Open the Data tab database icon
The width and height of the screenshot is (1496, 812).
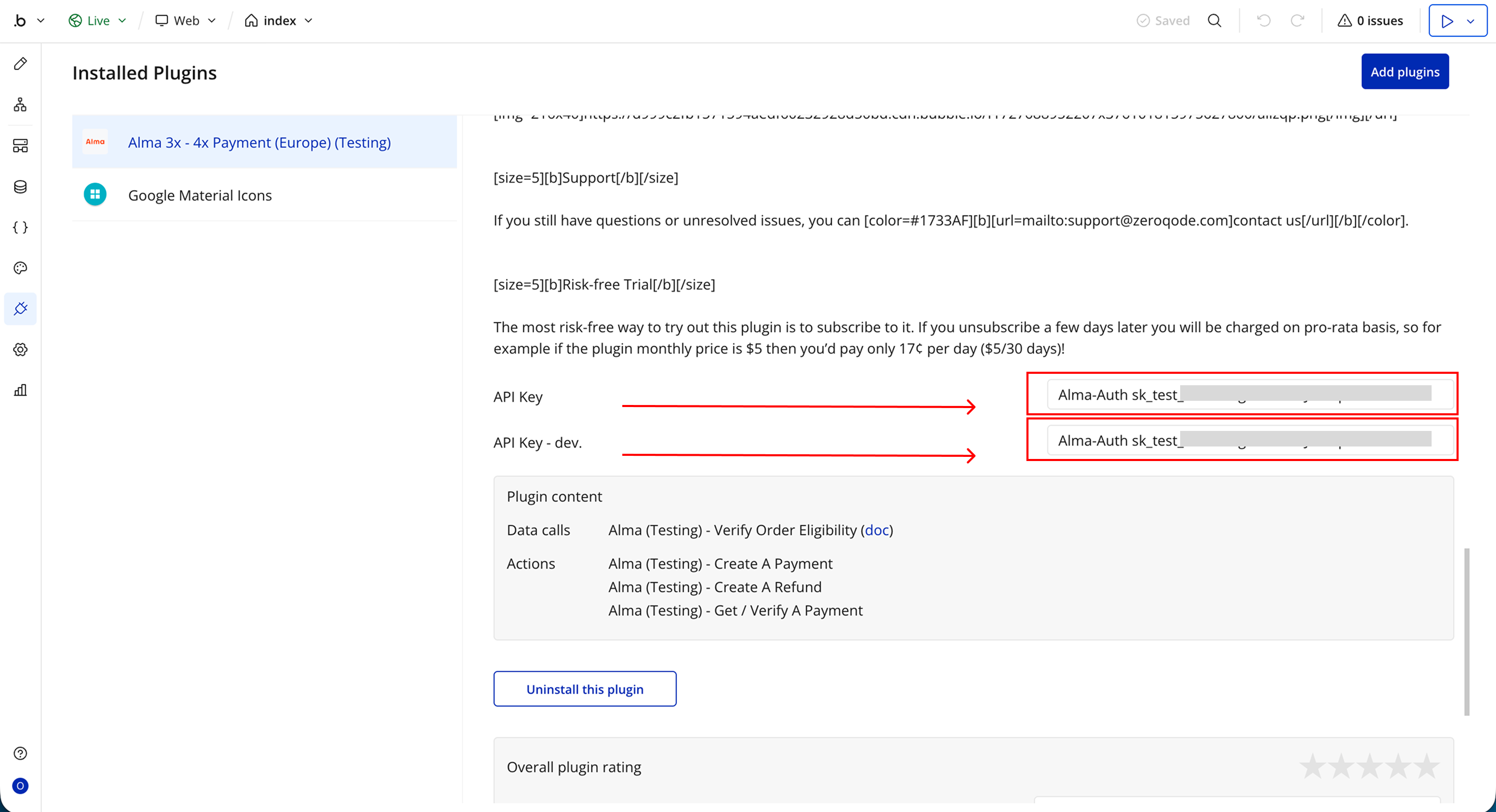coord(20,186)
